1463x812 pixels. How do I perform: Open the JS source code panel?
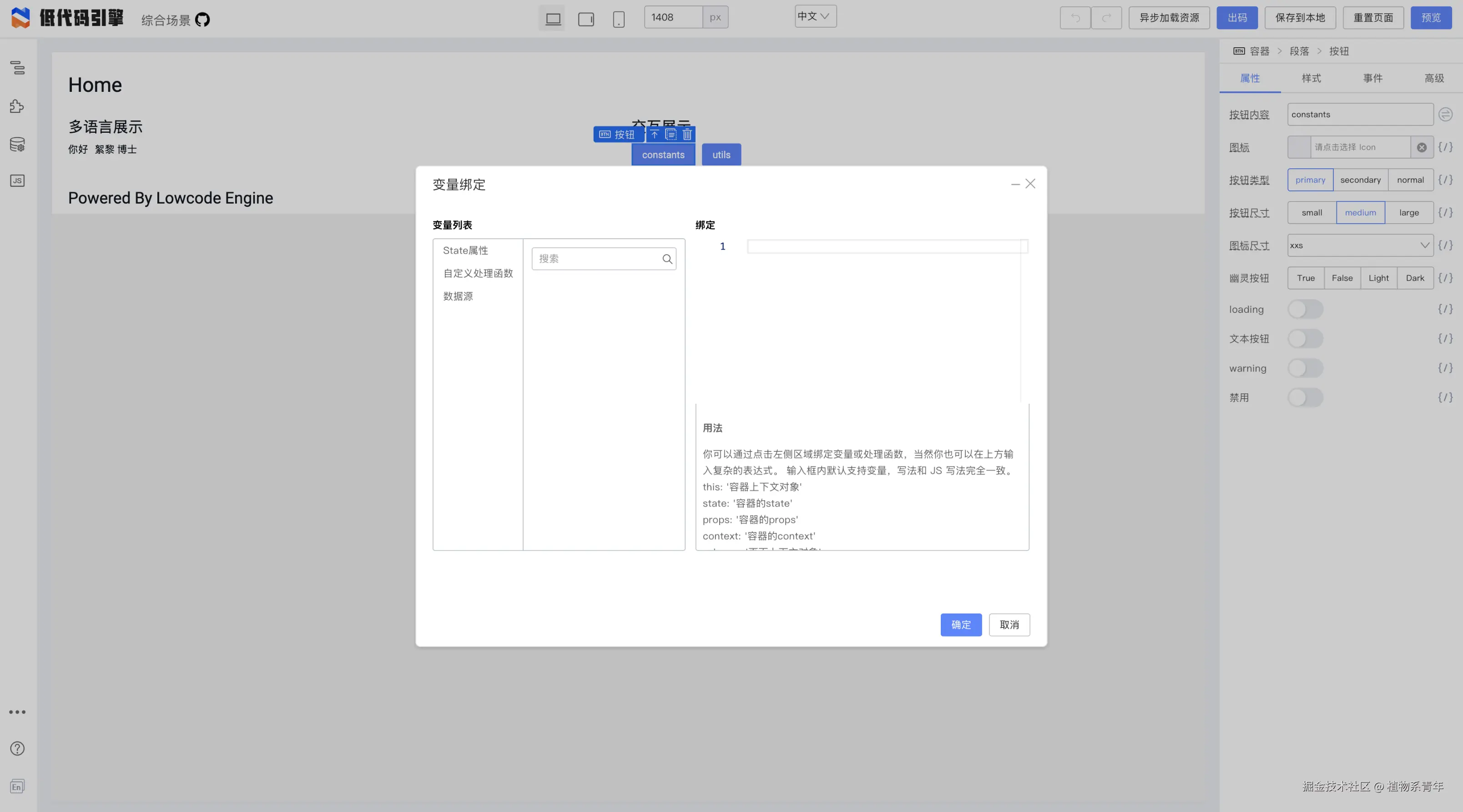pos(18,180)
